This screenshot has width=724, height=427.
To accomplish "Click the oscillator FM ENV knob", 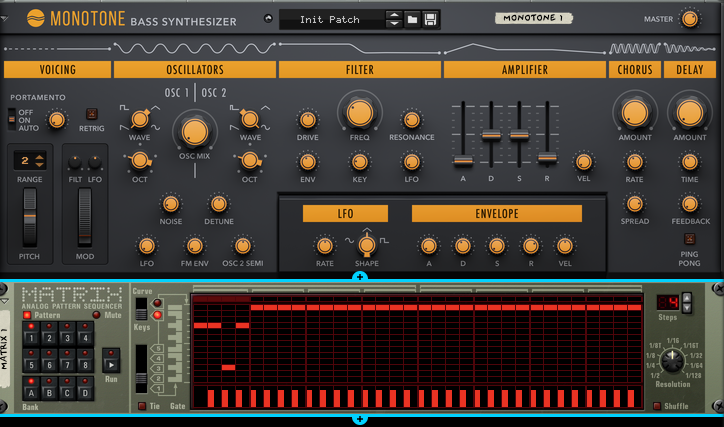I will pos(195,246).
